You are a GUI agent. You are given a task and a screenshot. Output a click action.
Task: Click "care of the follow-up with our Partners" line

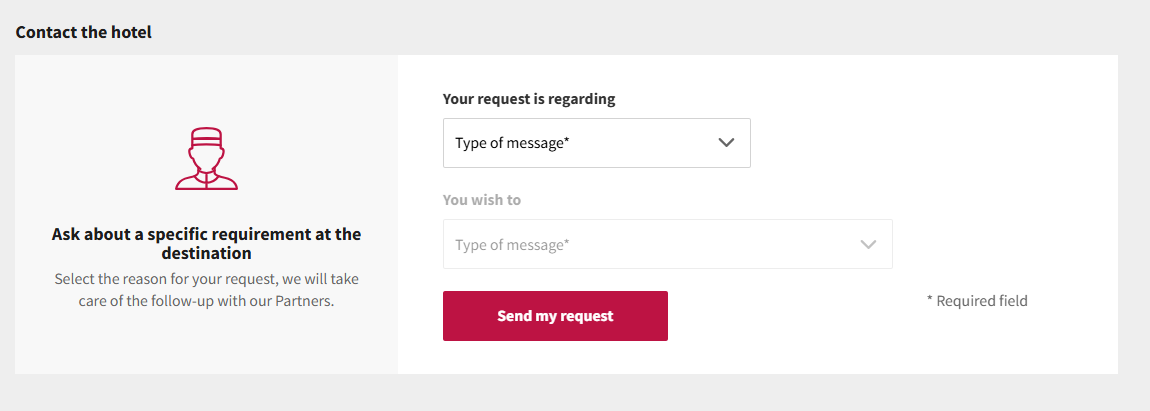click(206, 302)
